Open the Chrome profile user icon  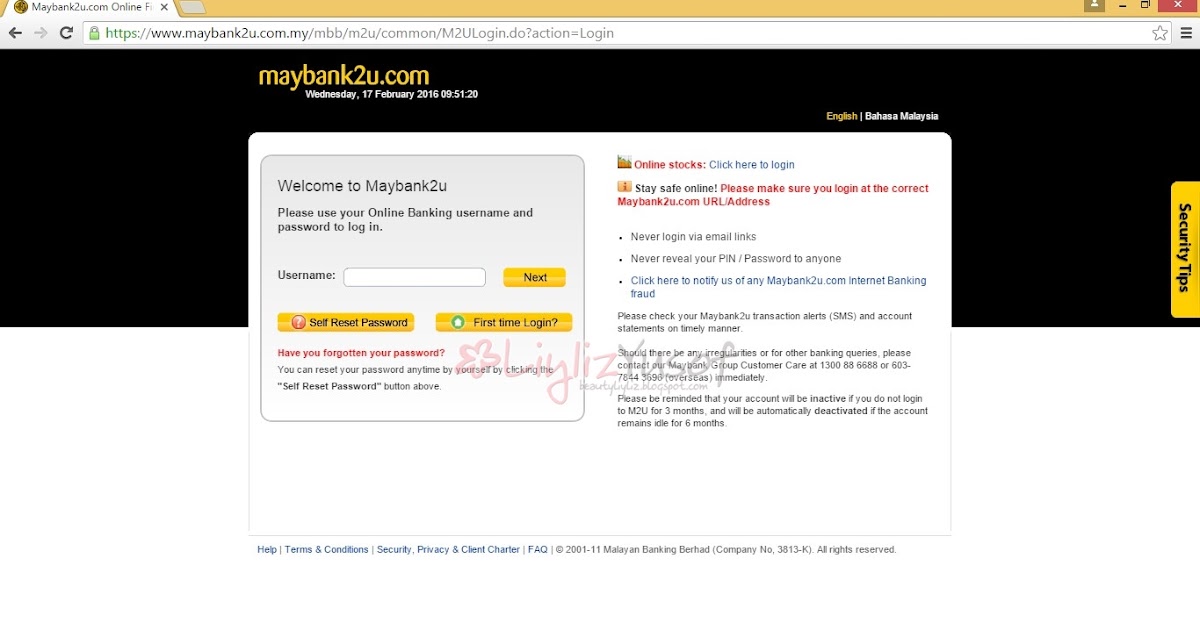pos(1095,5)
